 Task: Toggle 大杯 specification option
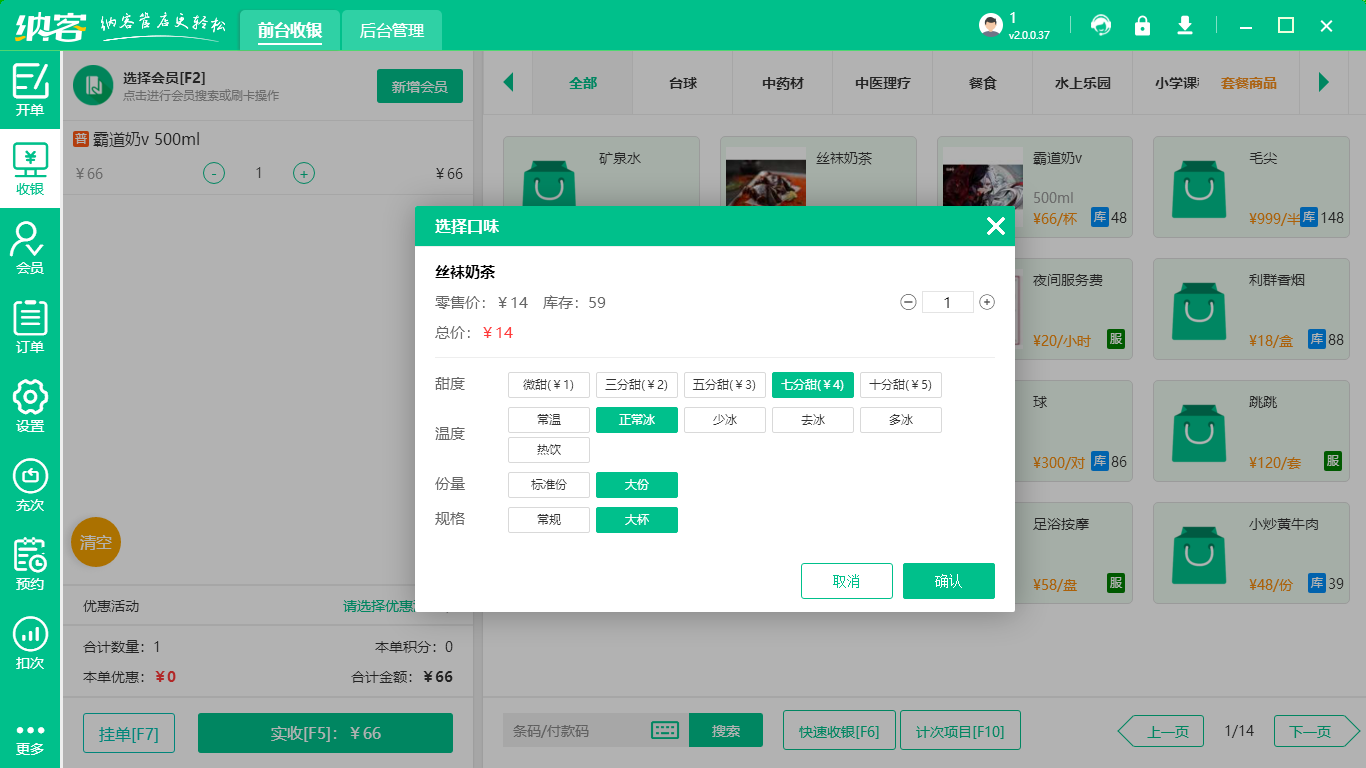(637, 520)
